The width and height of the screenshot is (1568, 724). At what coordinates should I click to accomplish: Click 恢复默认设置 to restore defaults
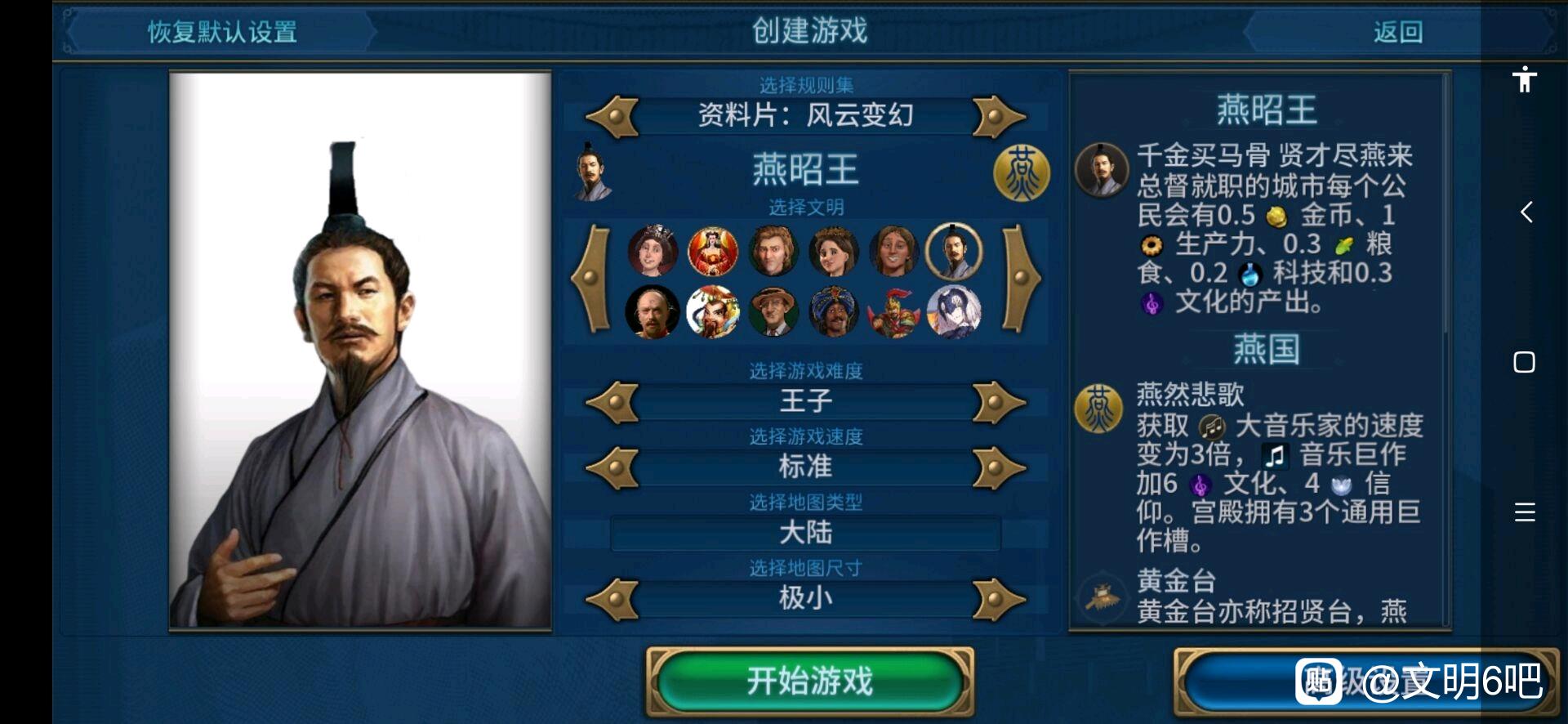221,32
